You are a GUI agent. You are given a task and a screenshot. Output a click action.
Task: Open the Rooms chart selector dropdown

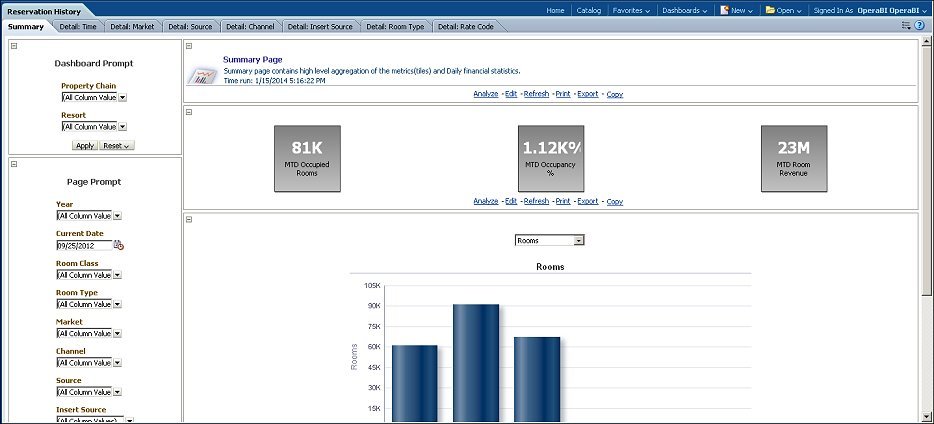click(x=579, y=240)
